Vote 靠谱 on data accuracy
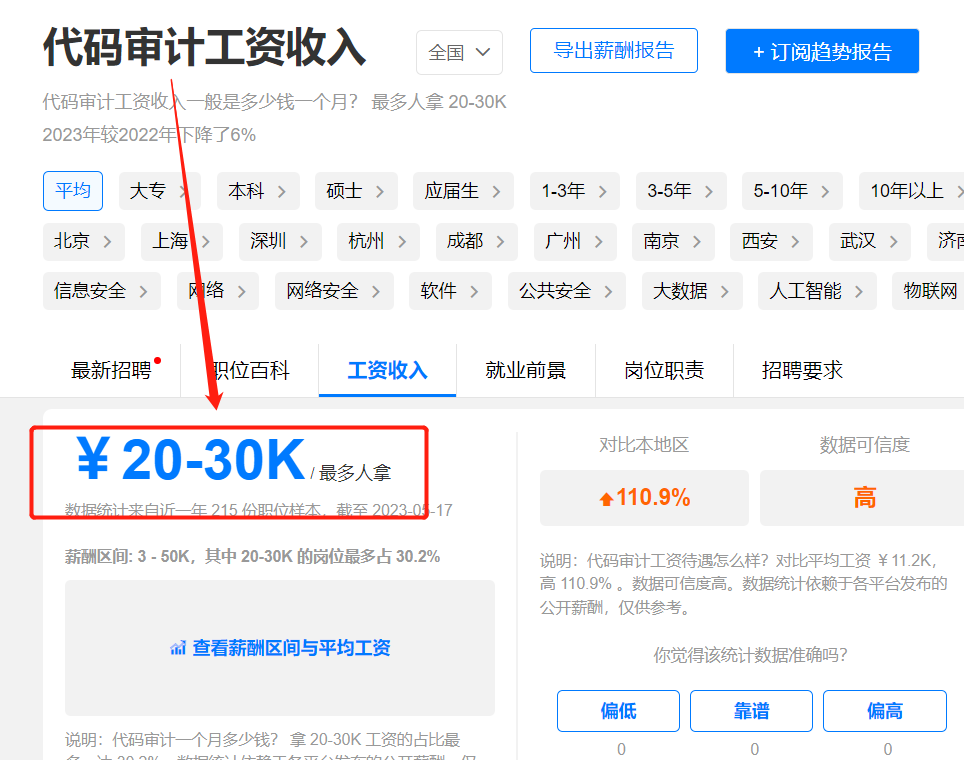Viewport: 964px width, 760px height. (x=751, y=711)
